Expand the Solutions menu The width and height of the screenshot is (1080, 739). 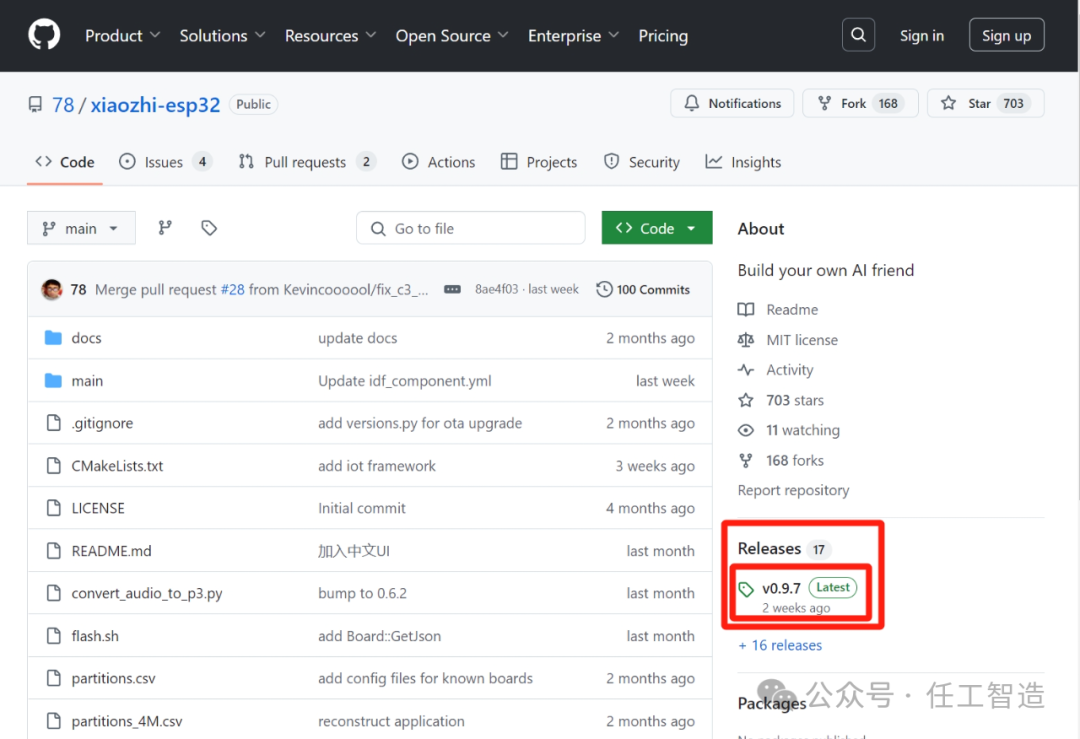tap(222, 36)
